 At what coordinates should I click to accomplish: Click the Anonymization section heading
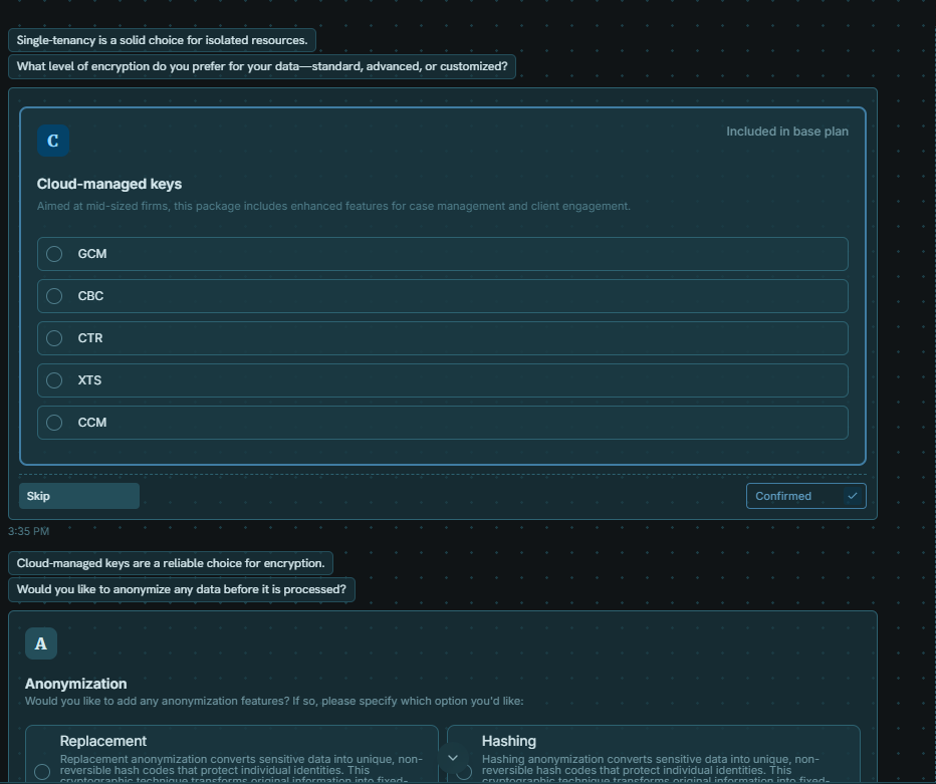click(x=76, y=684)
